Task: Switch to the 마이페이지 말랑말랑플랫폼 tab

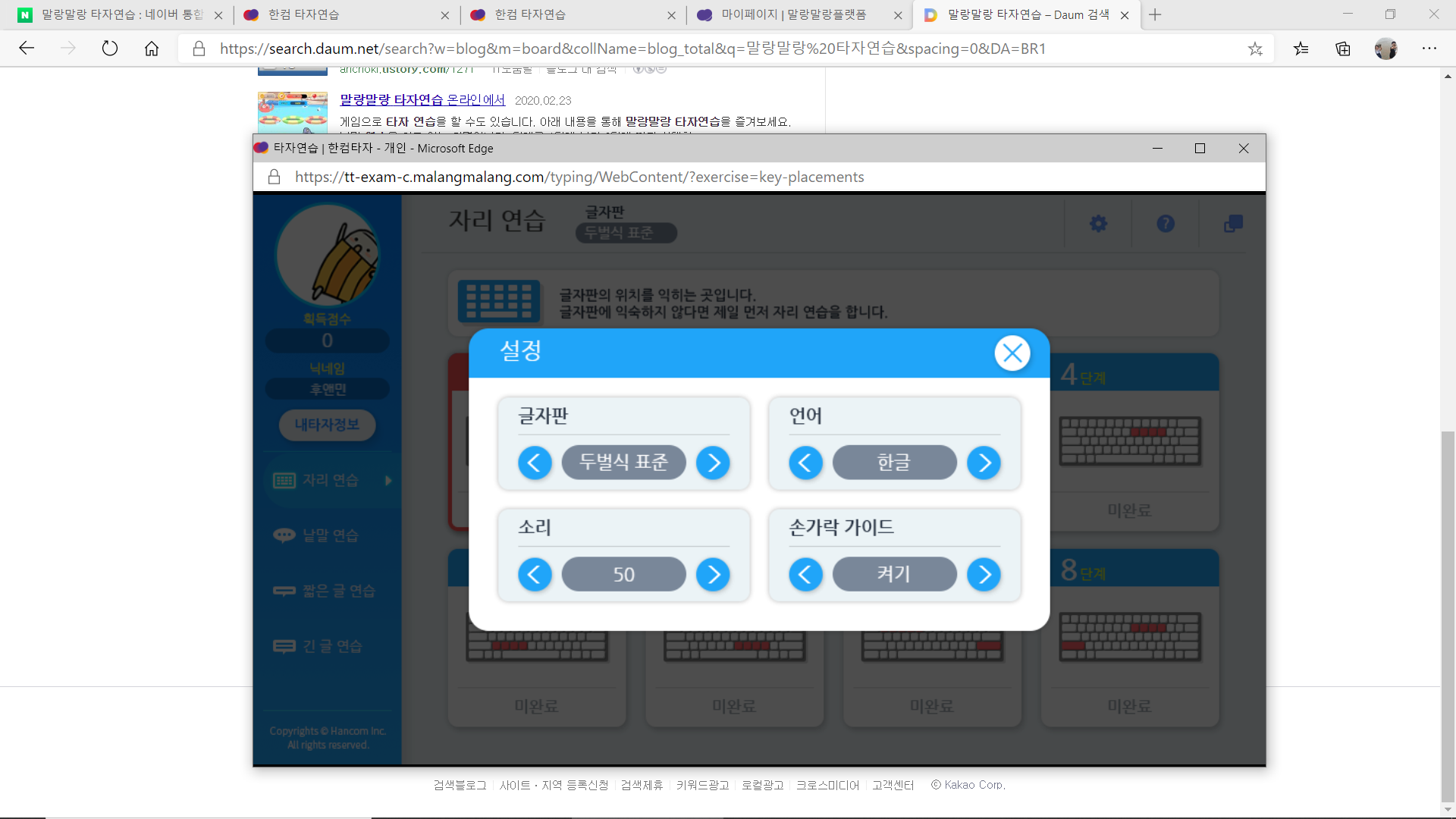Action: point(793,14)
